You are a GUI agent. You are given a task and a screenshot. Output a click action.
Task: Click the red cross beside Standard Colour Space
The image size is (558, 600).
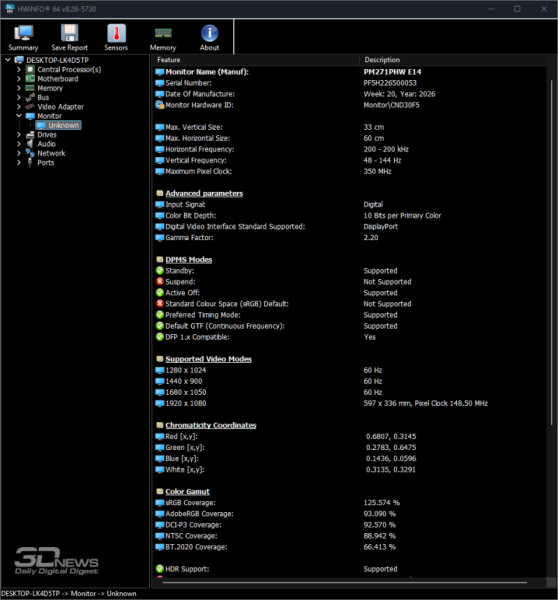160,303
